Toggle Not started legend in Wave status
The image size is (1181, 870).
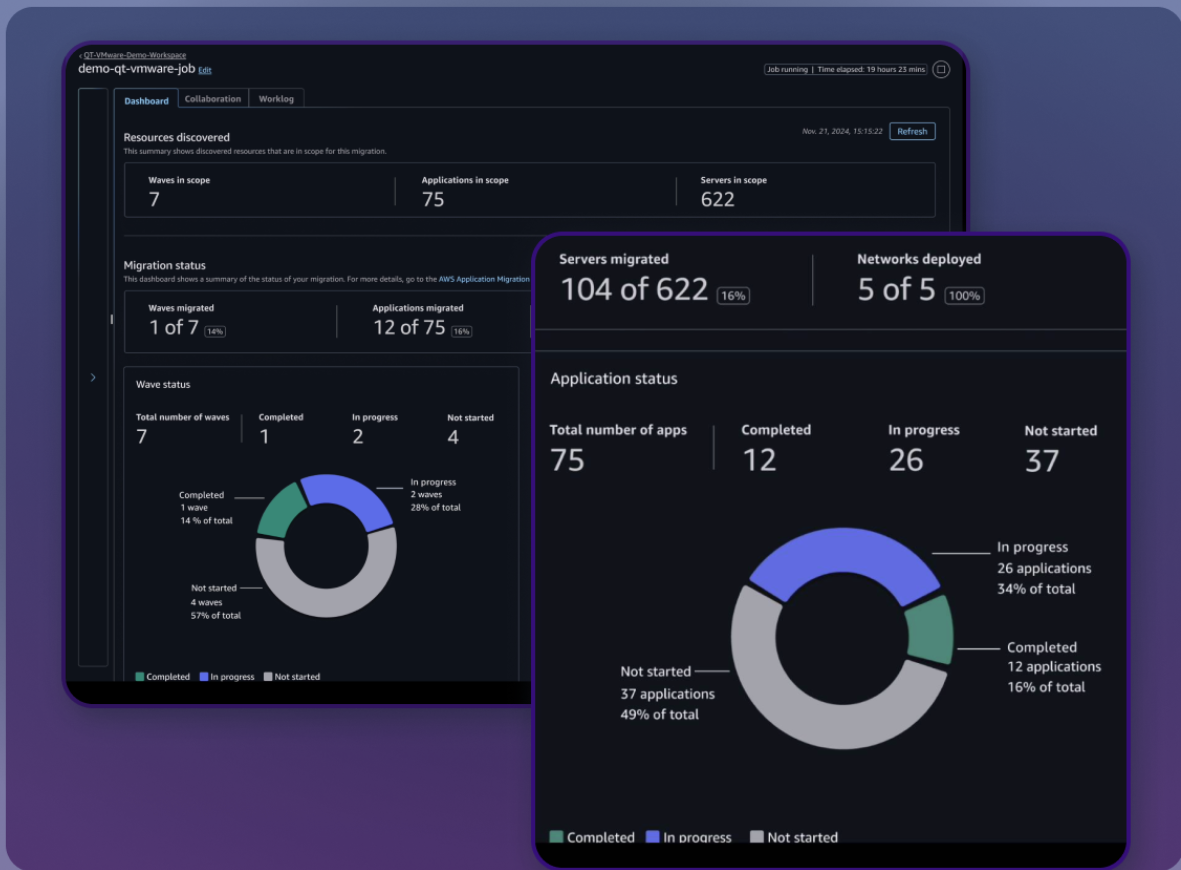pyautogui.click(x=268, y=677)
